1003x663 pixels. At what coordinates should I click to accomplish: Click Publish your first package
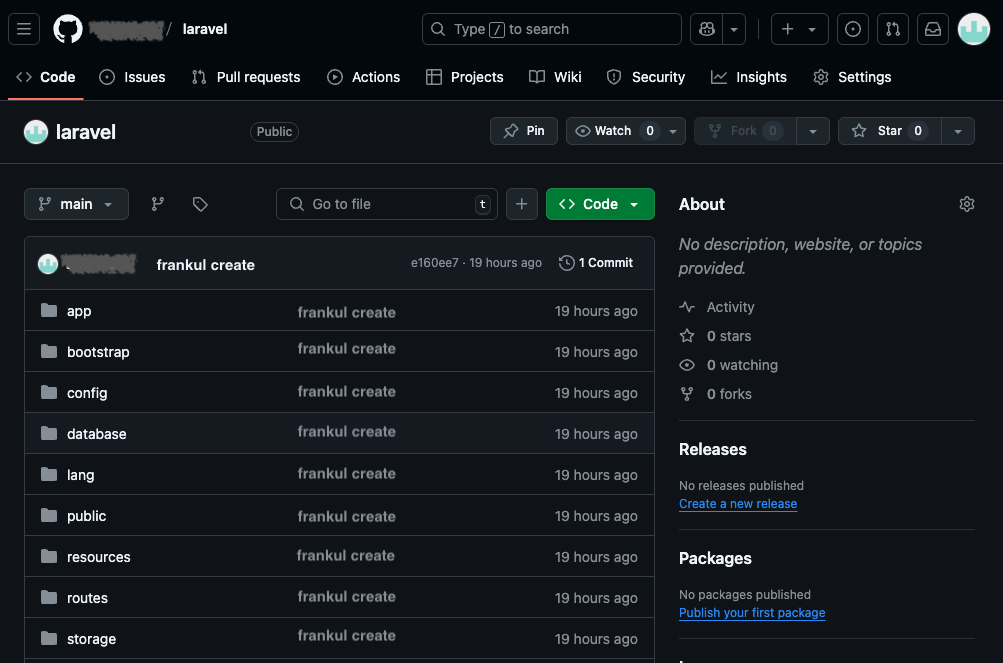tap(752, 612)
